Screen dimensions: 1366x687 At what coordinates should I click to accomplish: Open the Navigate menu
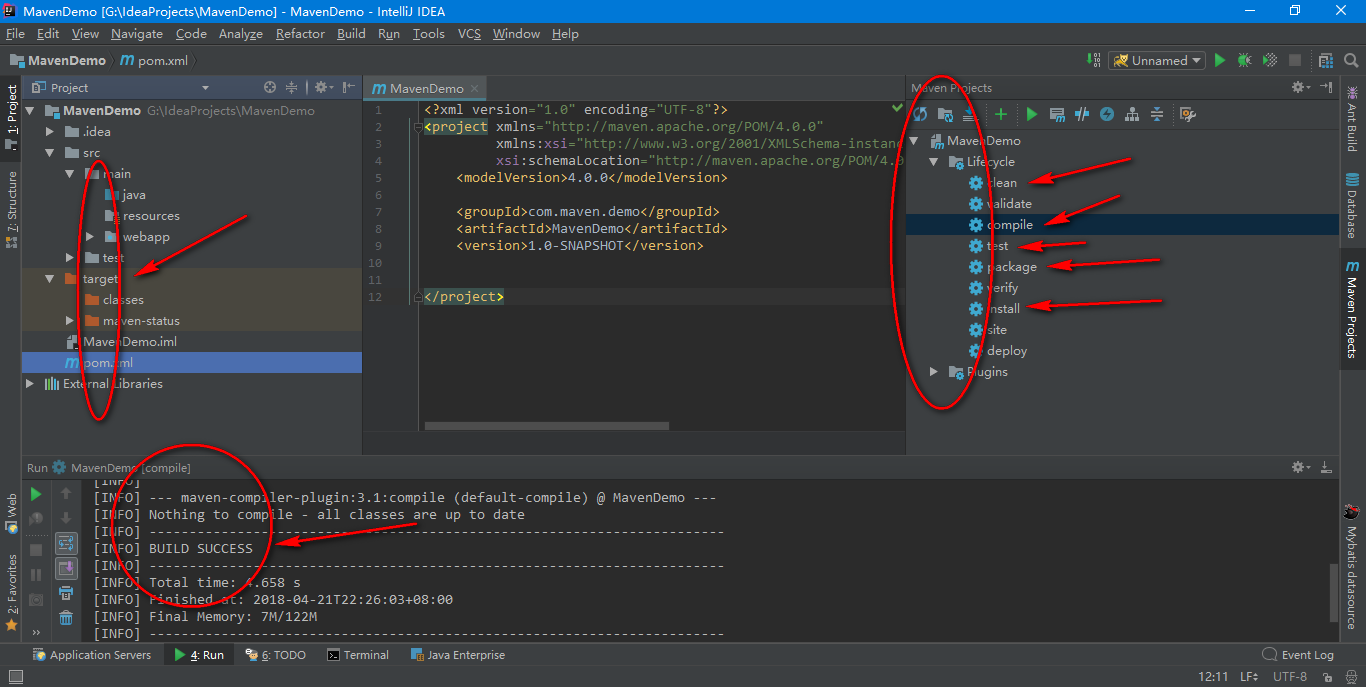137,34
